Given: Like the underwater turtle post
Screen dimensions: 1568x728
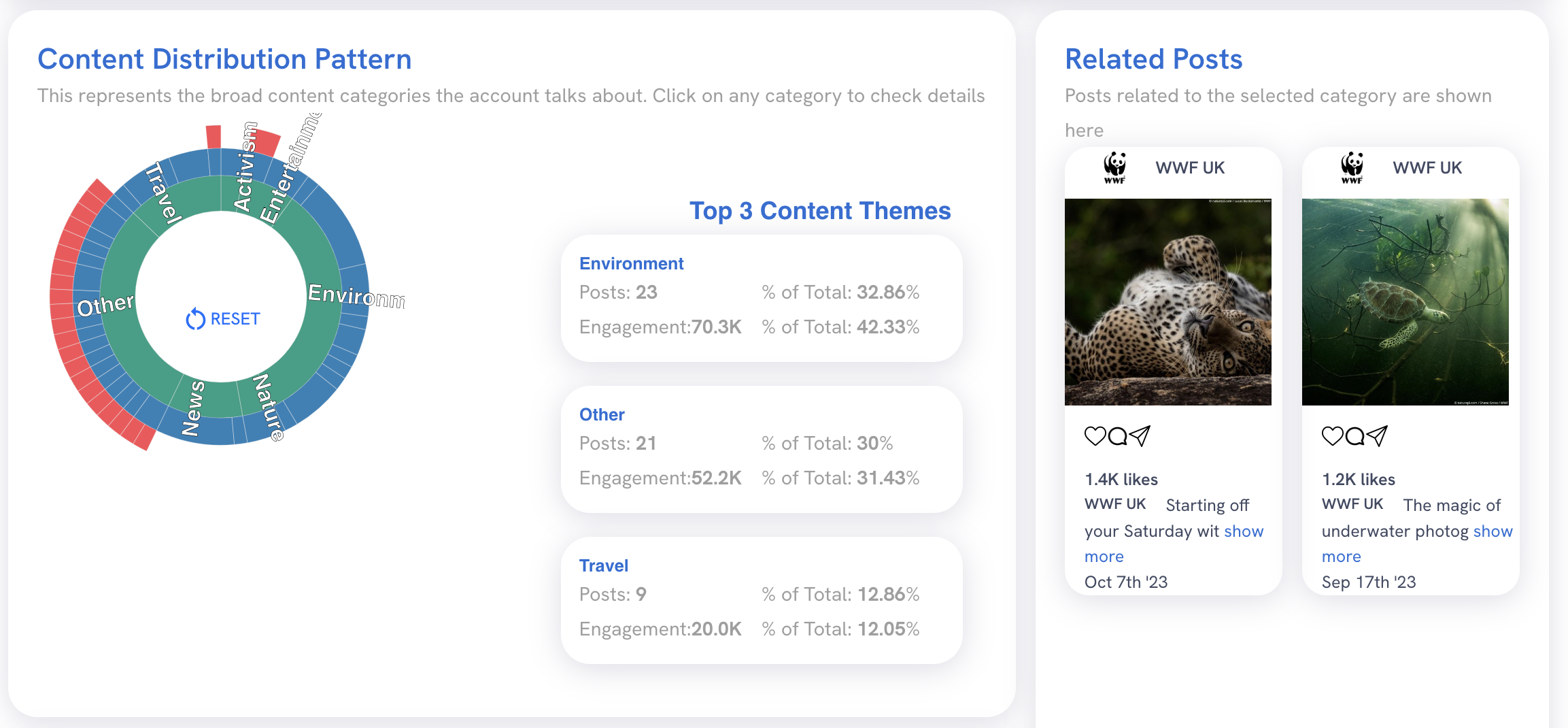Looking at the screenshot, I should [1332, 436].
